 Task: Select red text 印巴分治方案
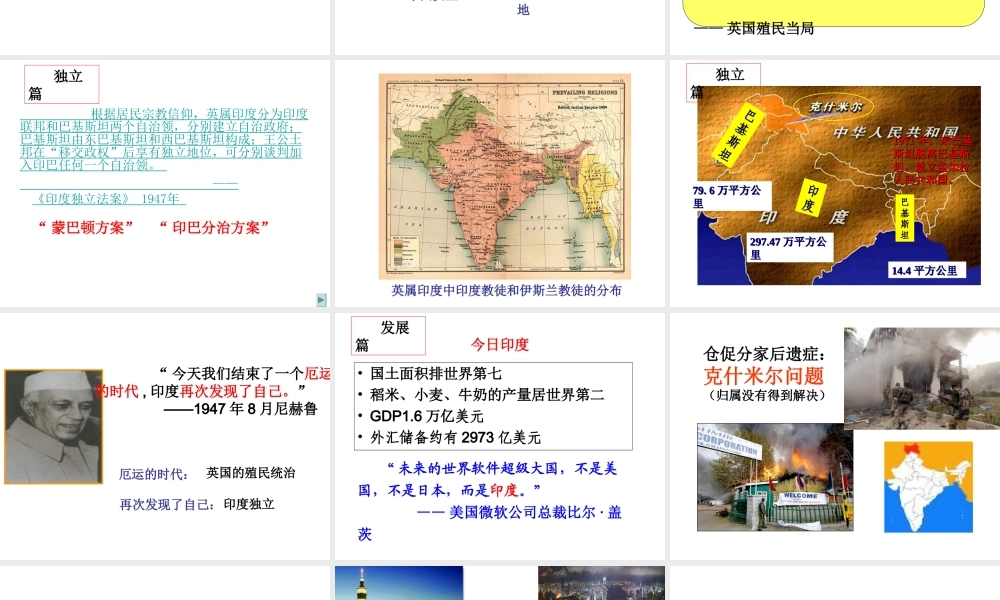[214, 227]
